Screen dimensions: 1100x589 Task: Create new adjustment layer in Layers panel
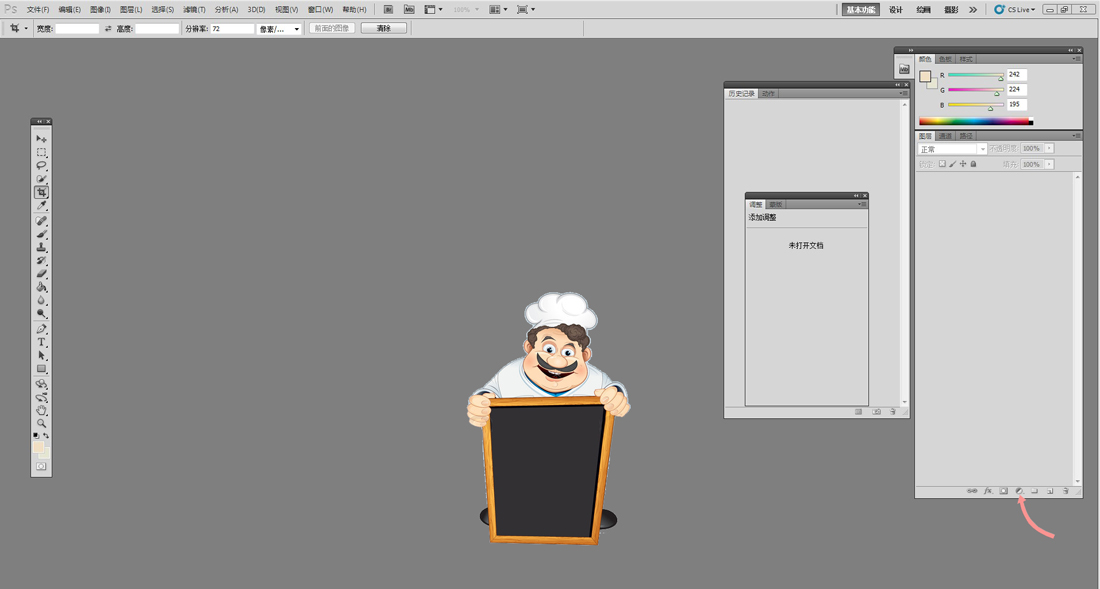coord(1019,491)
